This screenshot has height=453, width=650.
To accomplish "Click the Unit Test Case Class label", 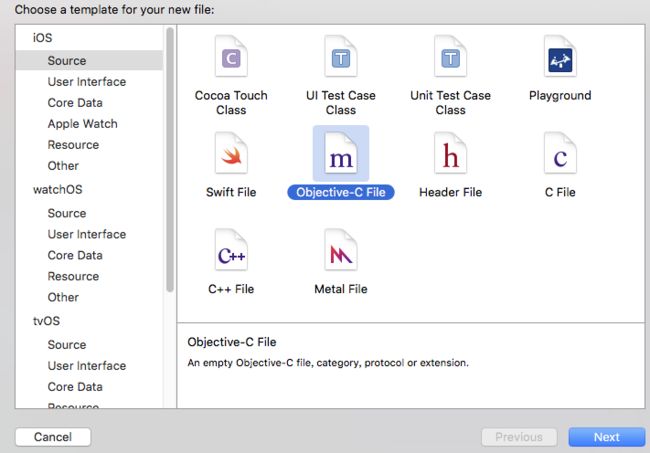I will click(x=451, y=103).
